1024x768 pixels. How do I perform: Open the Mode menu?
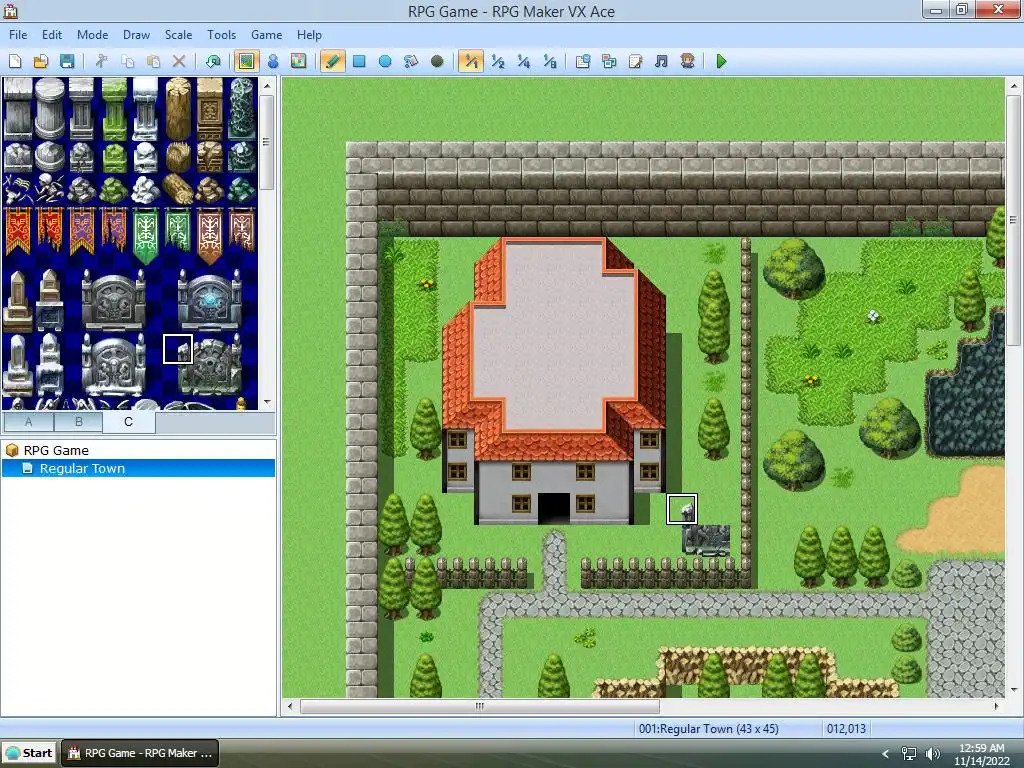pyautogui.click(x=92, y=35)
